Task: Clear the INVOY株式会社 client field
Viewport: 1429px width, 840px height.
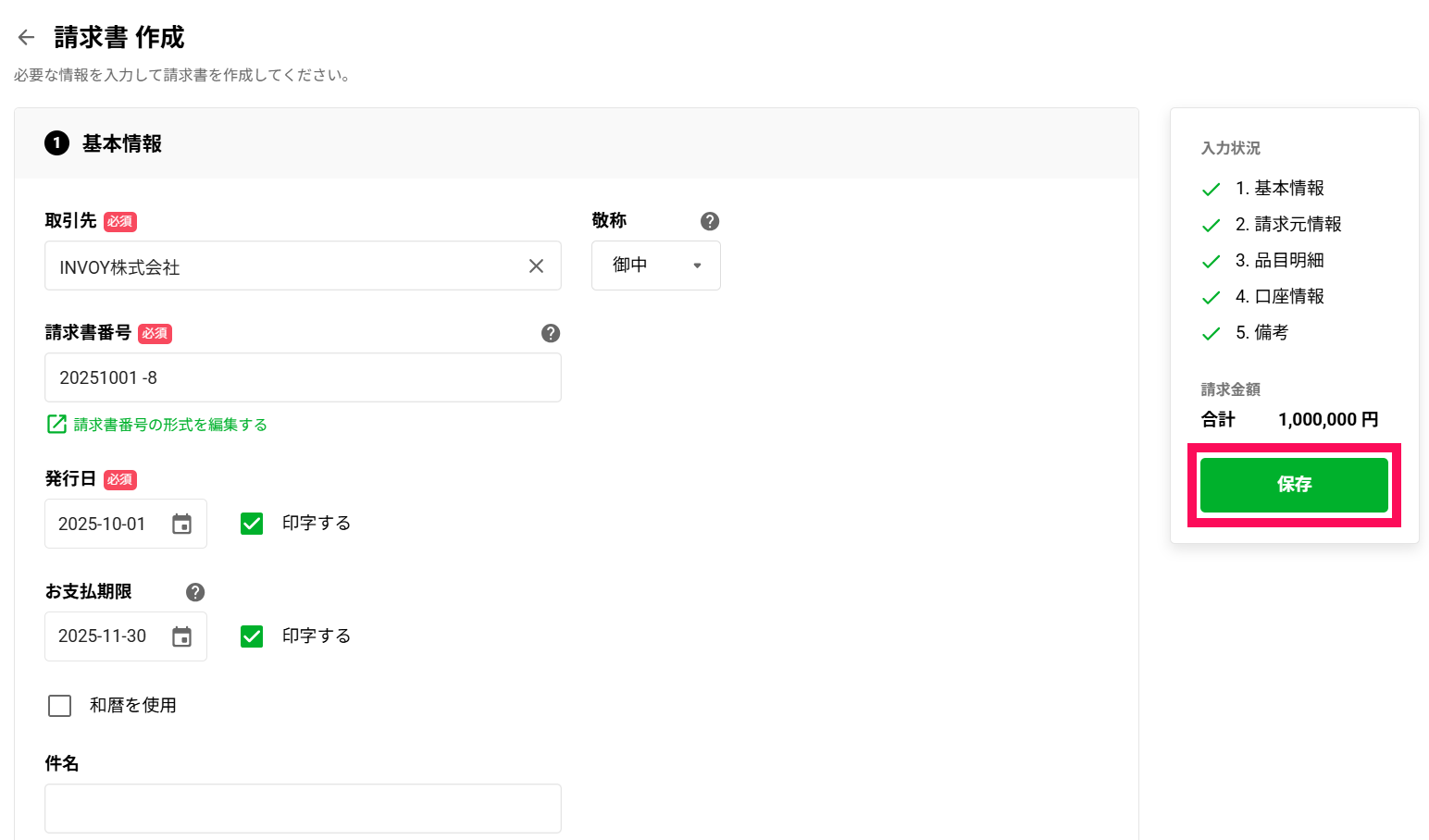Action: [536, 266]
